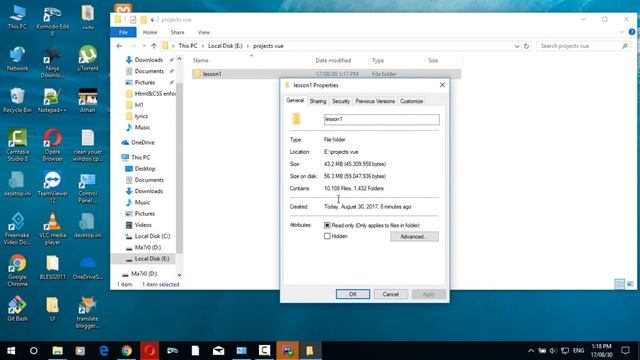Open Komodo Edit desktop shortcut
This screenshot has height=360, width=640.
coord(52,21)
